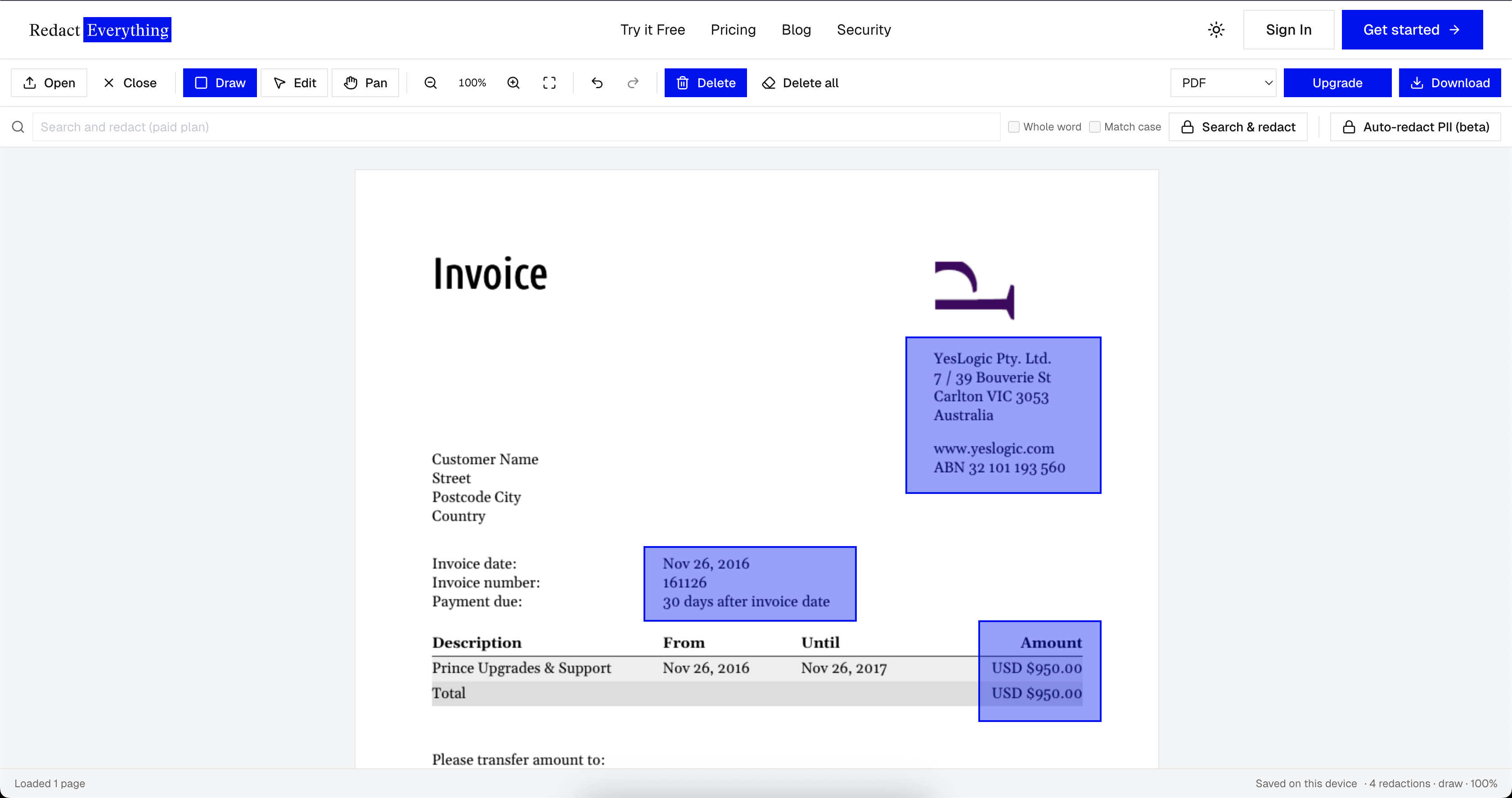Go to the Security page

864,29
